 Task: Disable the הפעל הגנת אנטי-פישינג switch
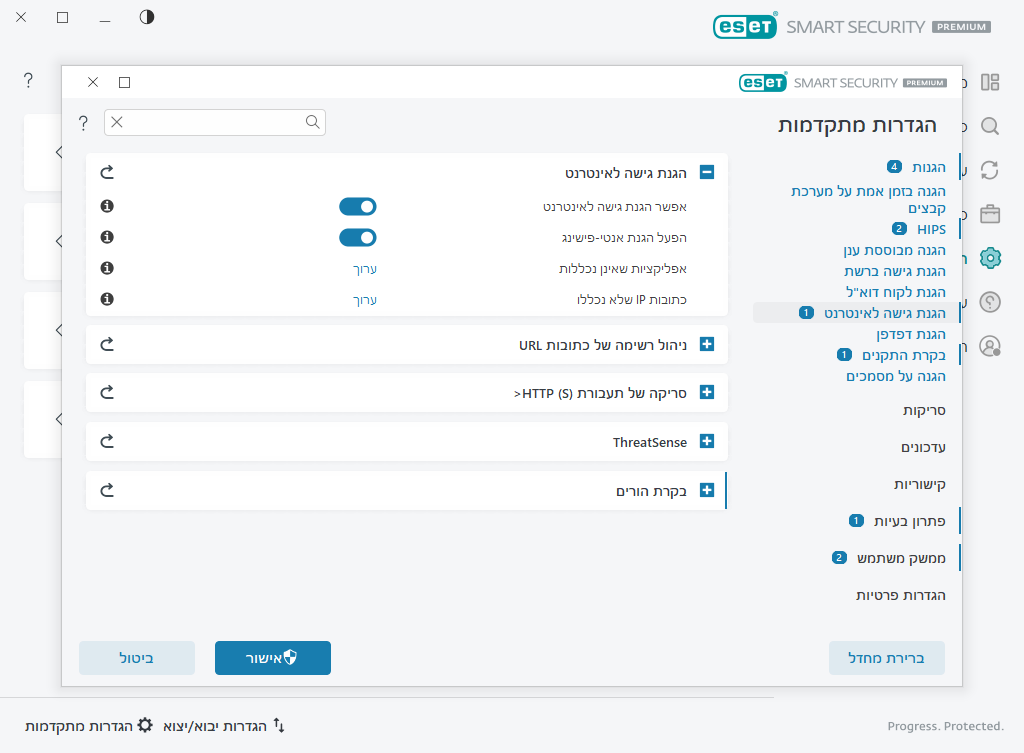pyautogui.click(x=357, y=238)
